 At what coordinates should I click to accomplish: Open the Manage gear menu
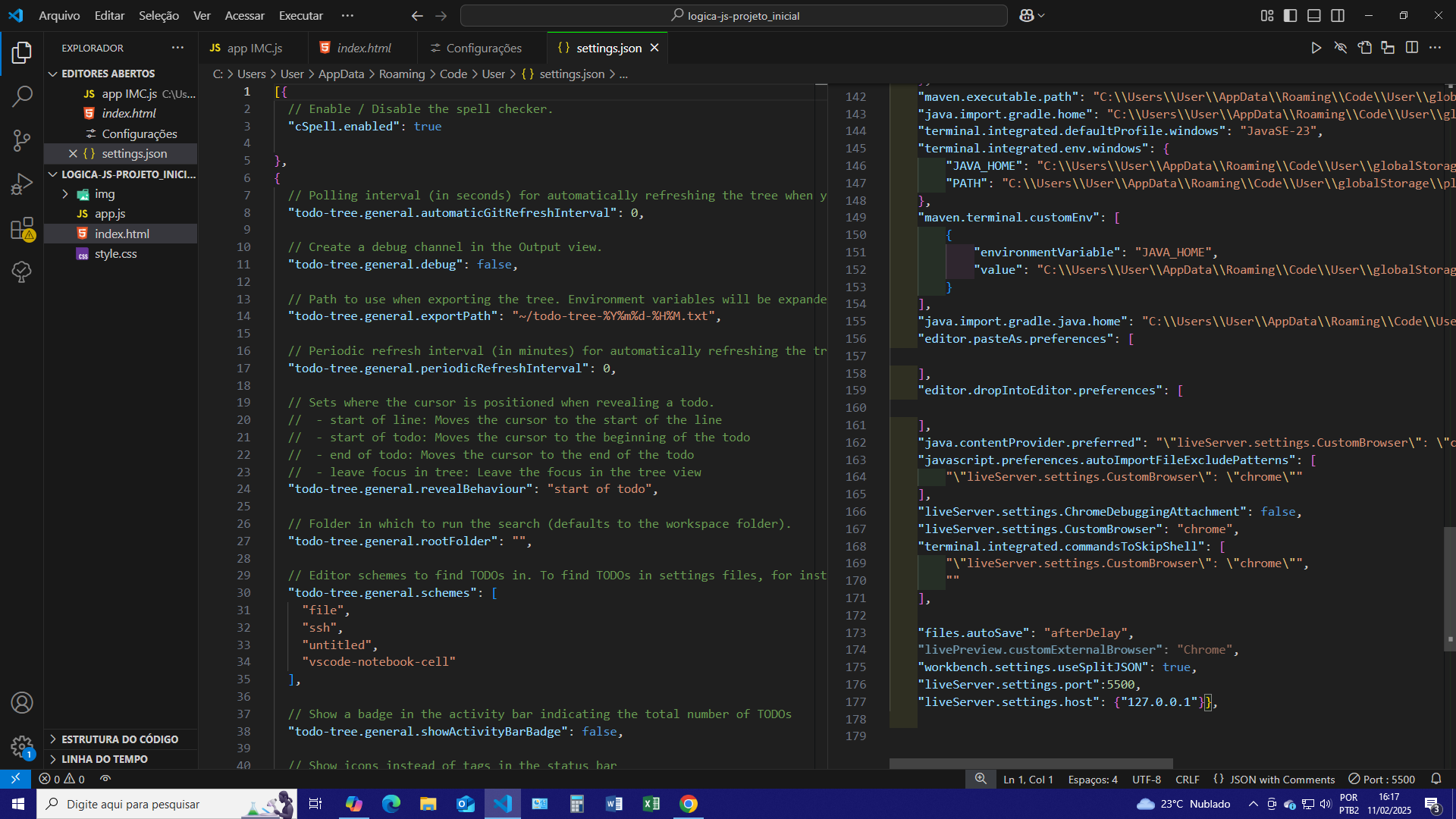coord(22,747)
